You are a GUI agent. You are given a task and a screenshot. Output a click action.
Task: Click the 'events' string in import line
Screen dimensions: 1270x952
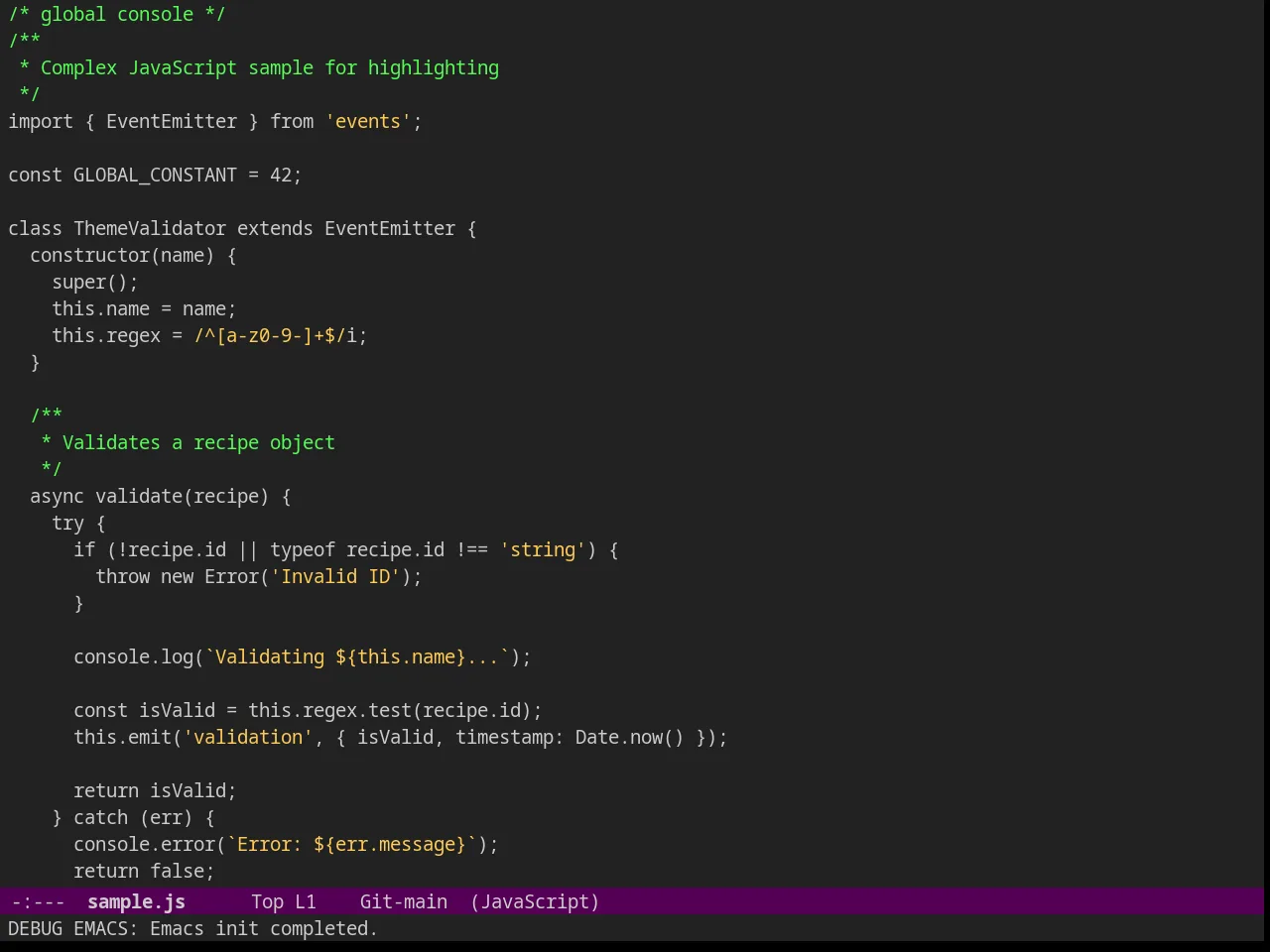368,121
